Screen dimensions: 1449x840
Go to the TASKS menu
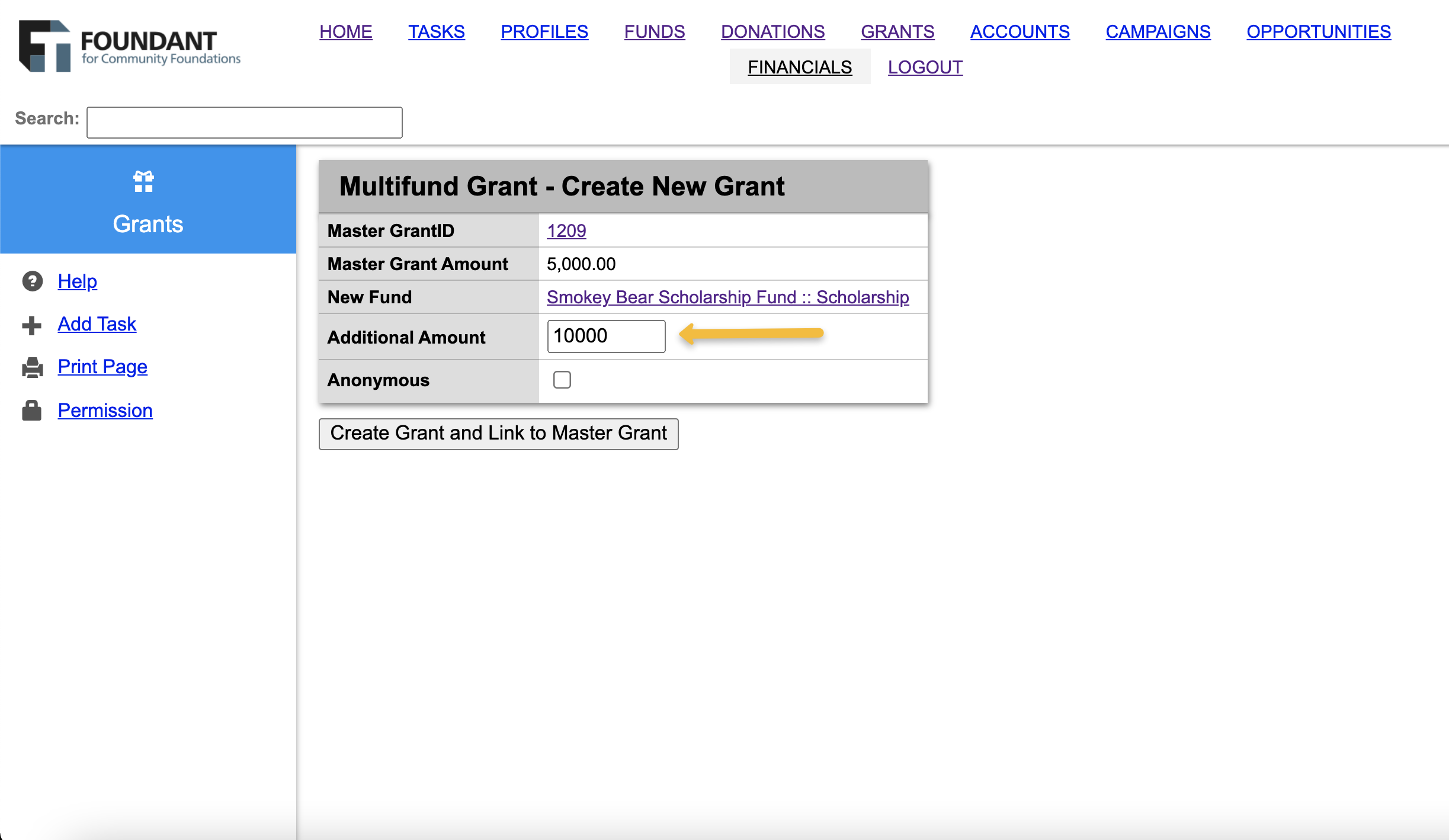[437, 31]
